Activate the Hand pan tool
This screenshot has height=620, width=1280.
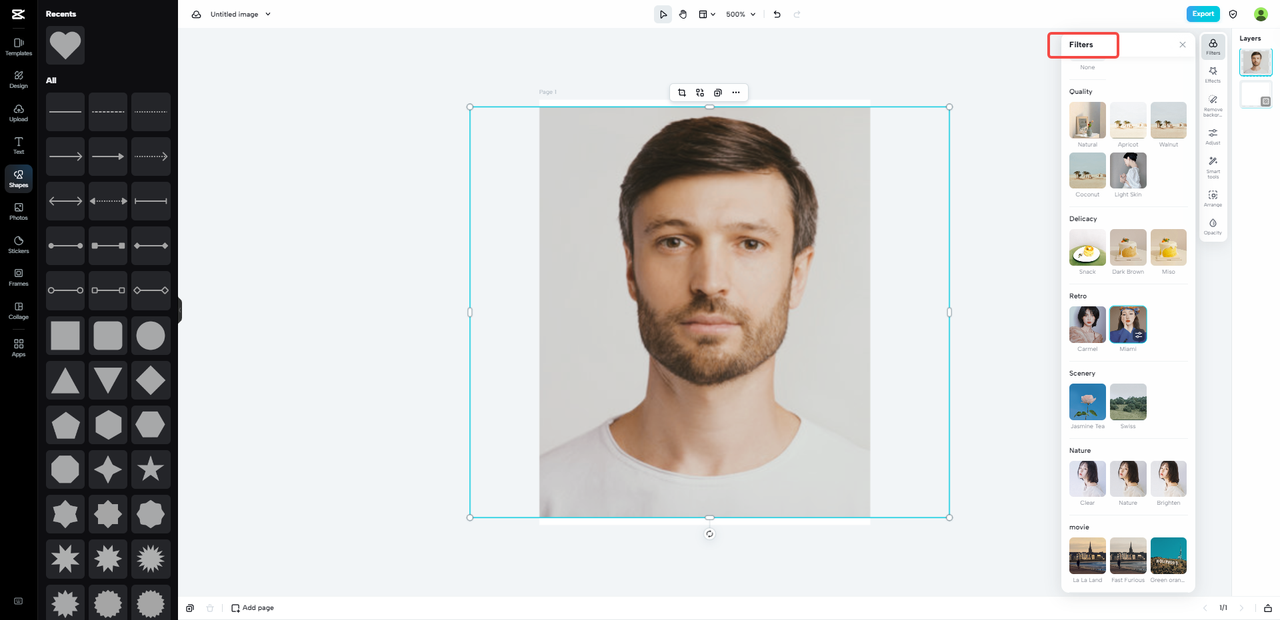point(683,14)
